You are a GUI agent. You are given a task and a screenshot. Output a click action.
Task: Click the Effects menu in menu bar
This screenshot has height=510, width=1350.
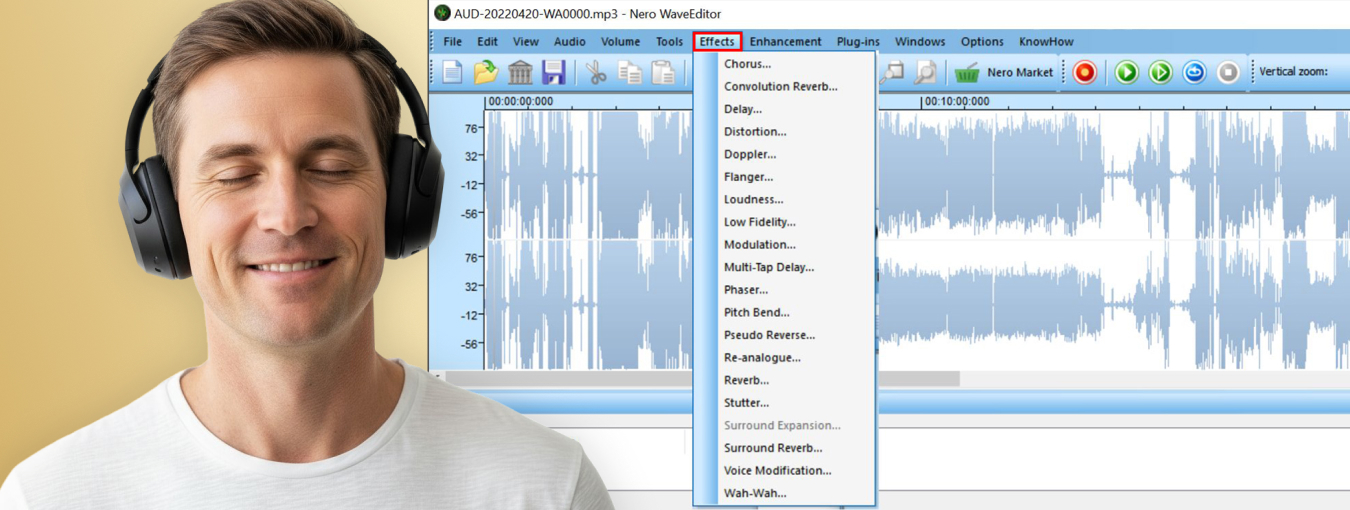click(x=717, y=41)
